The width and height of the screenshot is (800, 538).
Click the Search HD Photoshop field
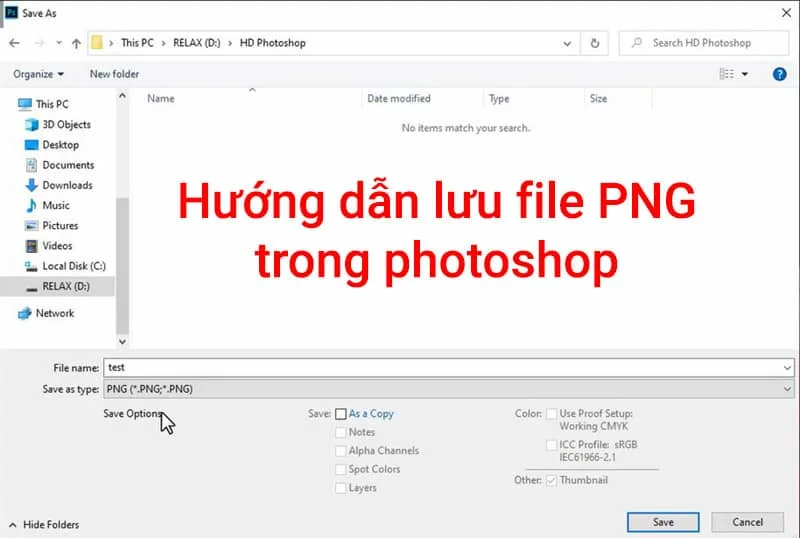(704, 43)
